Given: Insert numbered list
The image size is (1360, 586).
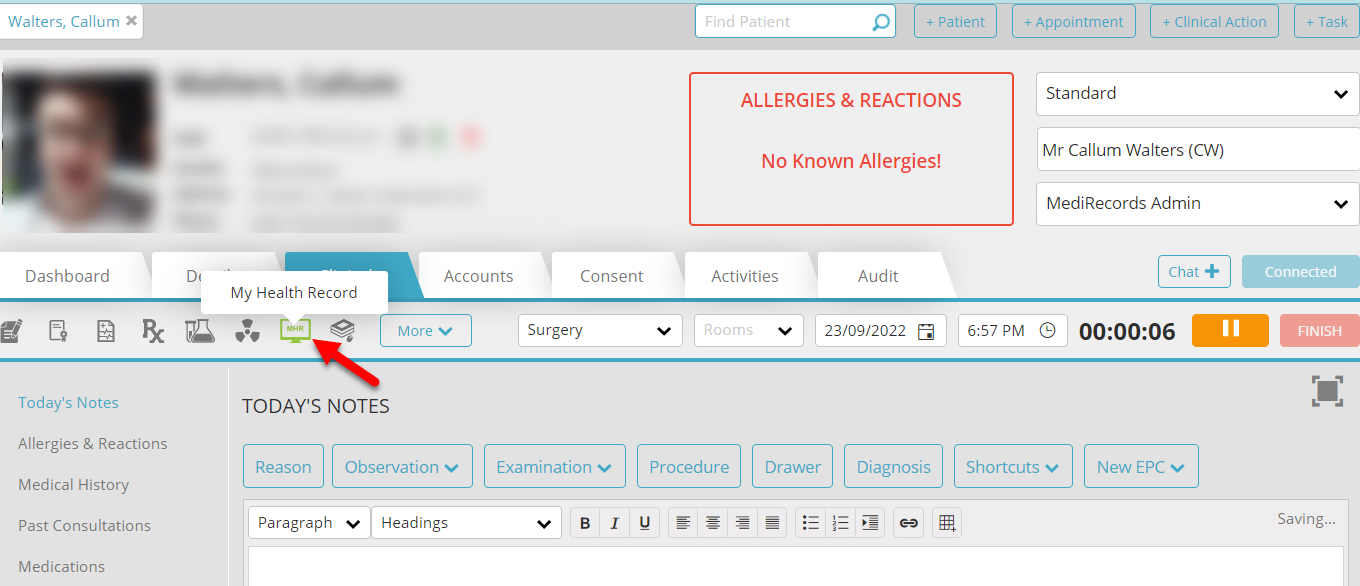Looking at the screenshot, I should [840, 522].
